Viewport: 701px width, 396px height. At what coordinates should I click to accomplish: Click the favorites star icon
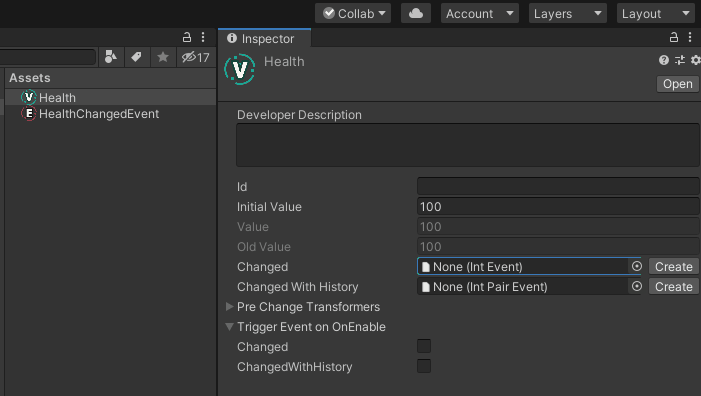(163, 57)
